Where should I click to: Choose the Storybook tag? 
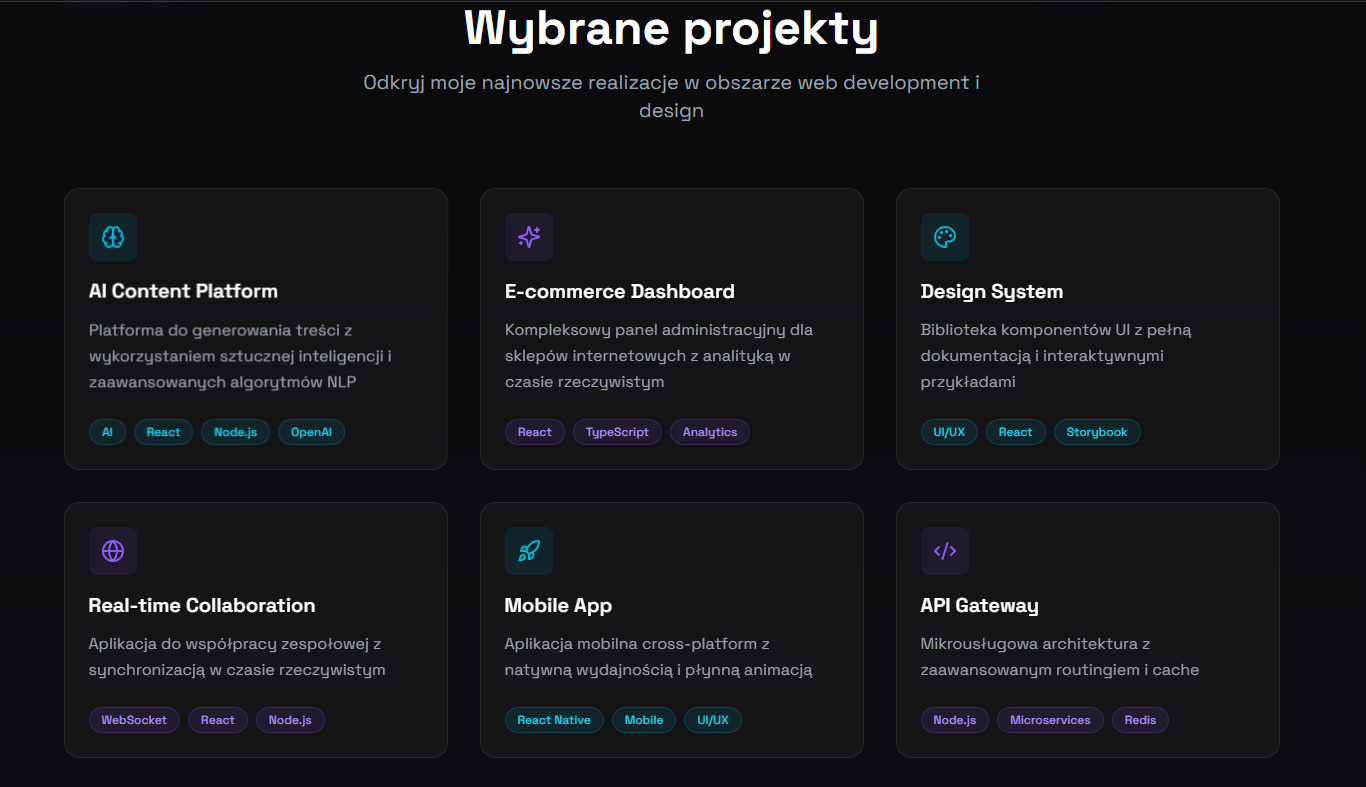(1097, 432)
